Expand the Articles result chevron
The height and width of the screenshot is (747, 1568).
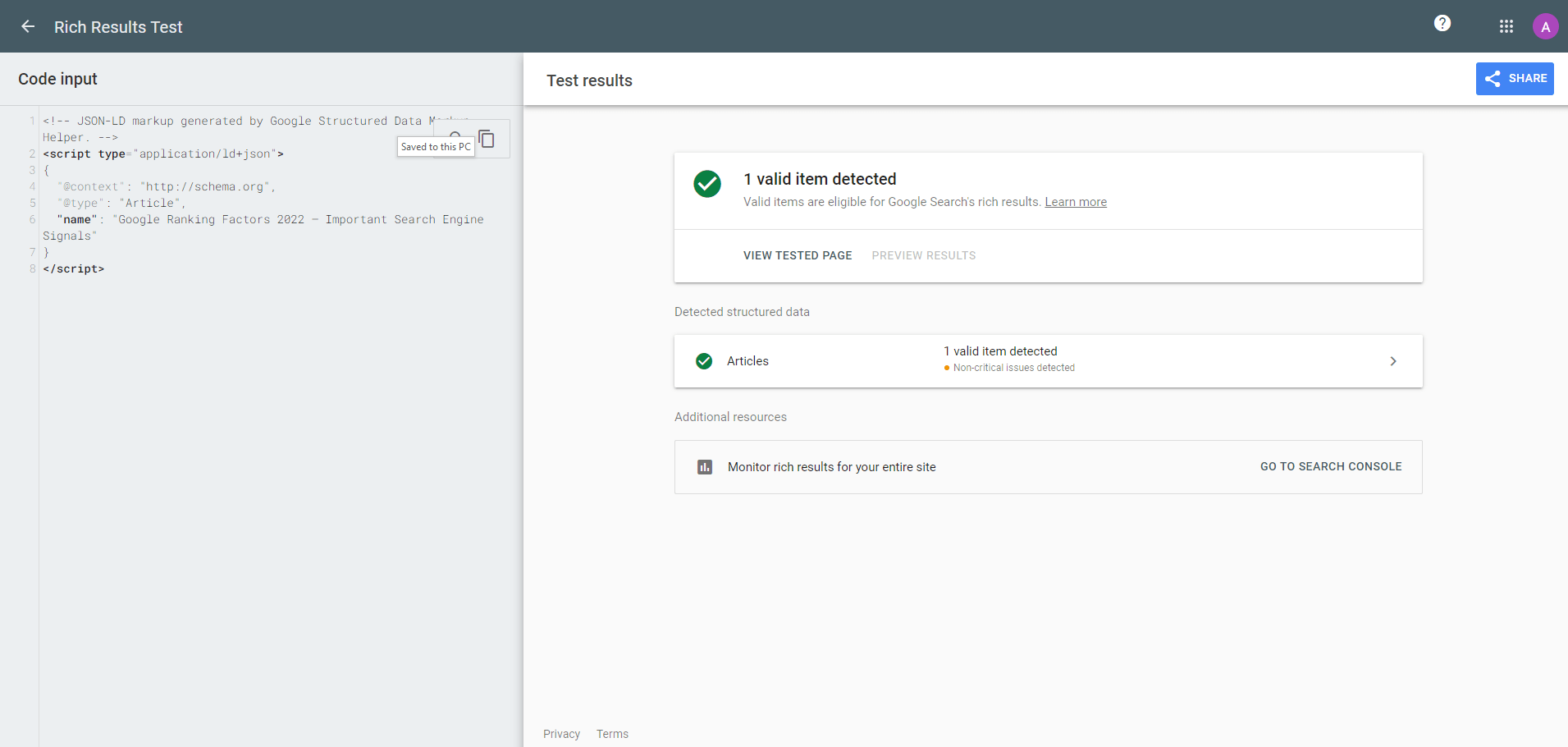click(x=1392, y=361)
